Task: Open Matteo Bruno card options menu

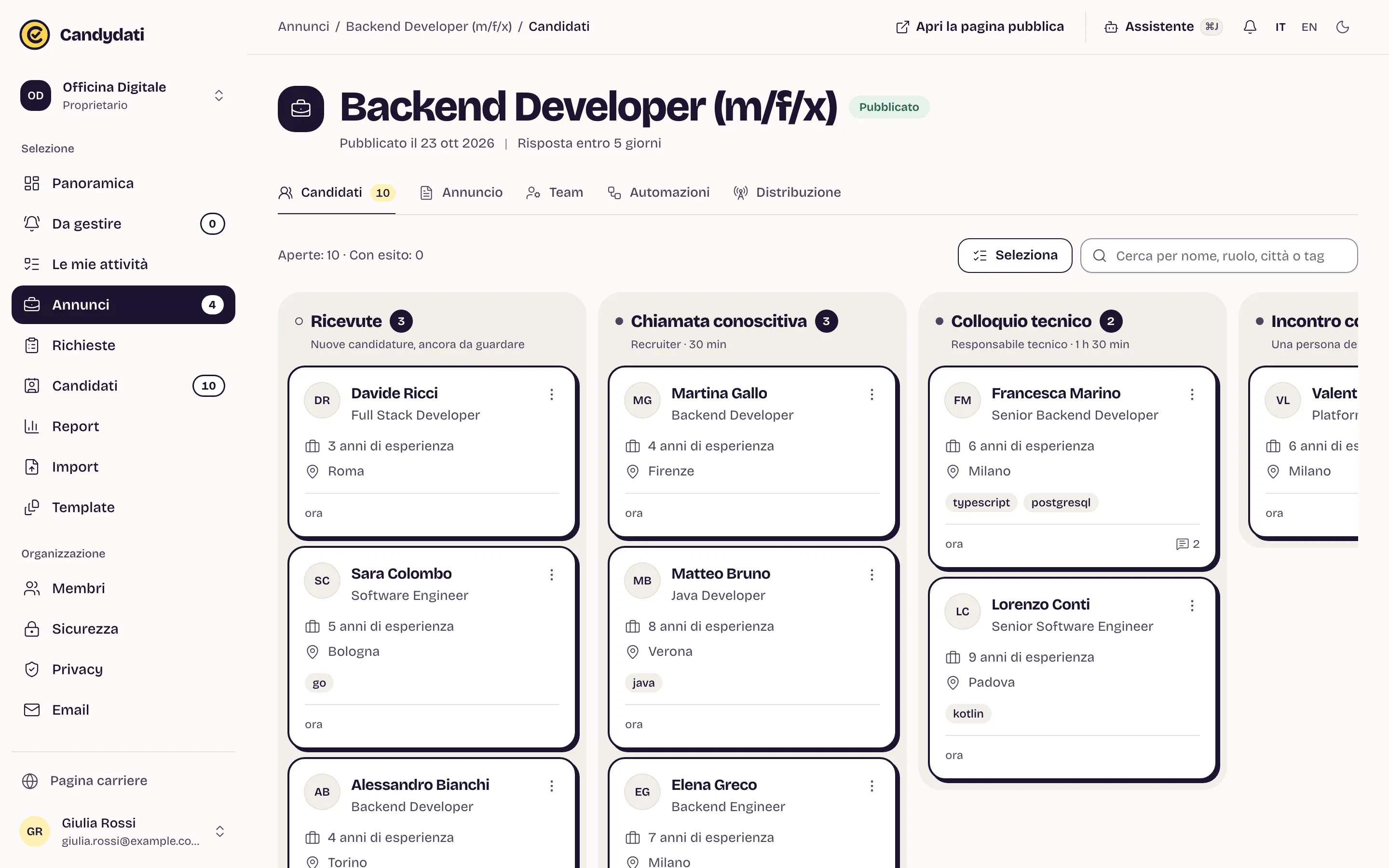Action: point(872,575)
